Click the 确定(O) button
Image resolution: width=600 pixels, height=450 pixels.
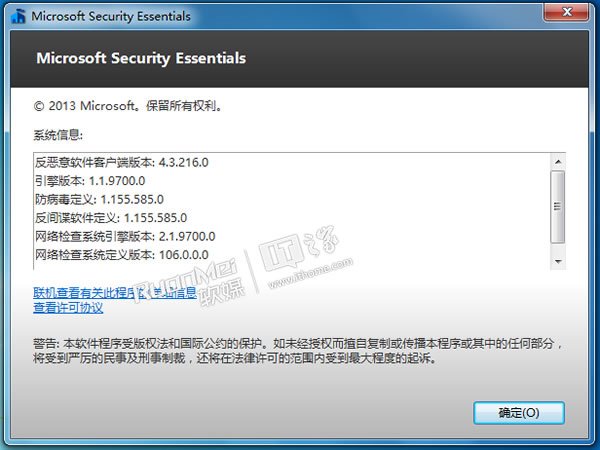coord(519,412)
